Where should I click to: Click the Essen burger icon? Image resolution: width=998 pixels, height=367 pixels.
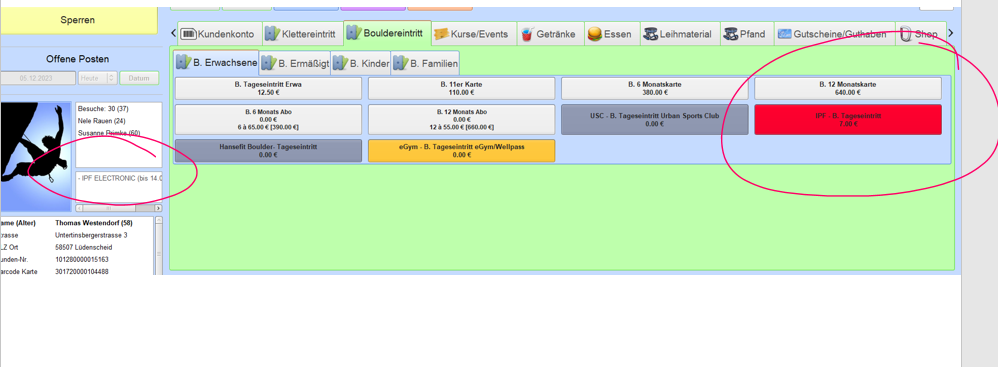(594, 34)
